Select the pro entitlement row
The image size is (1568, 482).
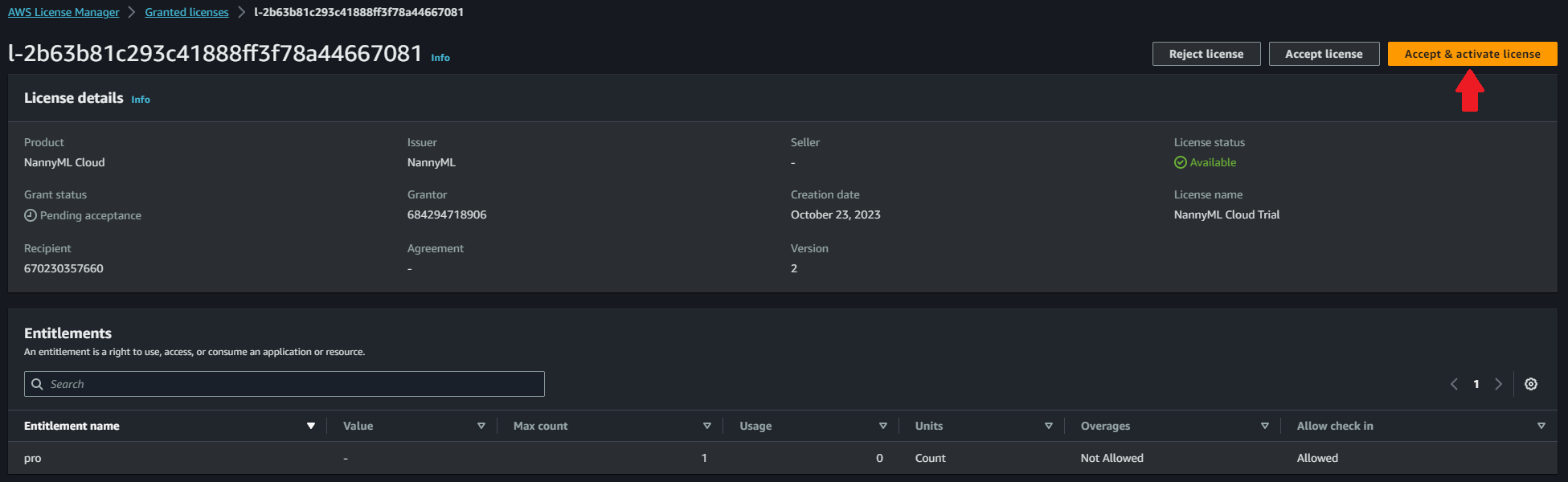[33, 458]
